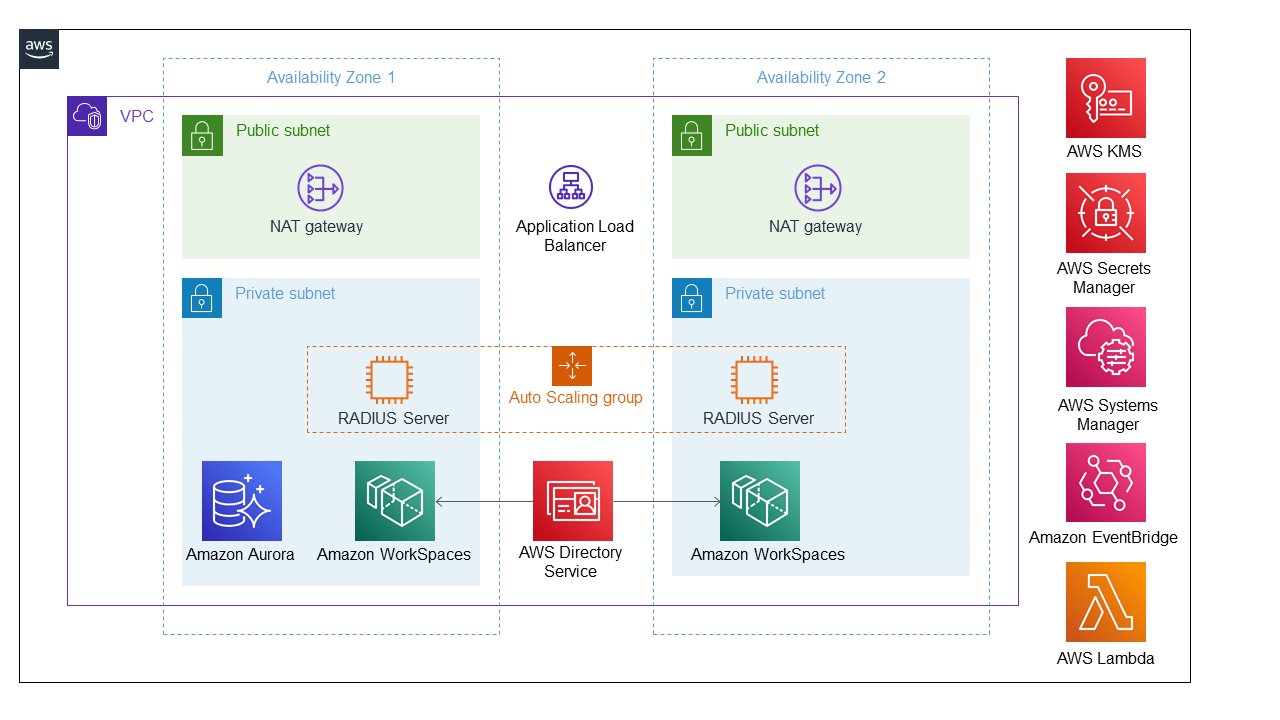Click the VPC cloud icon
This screenshot has height=720, width=1280.
coord(87,116)
